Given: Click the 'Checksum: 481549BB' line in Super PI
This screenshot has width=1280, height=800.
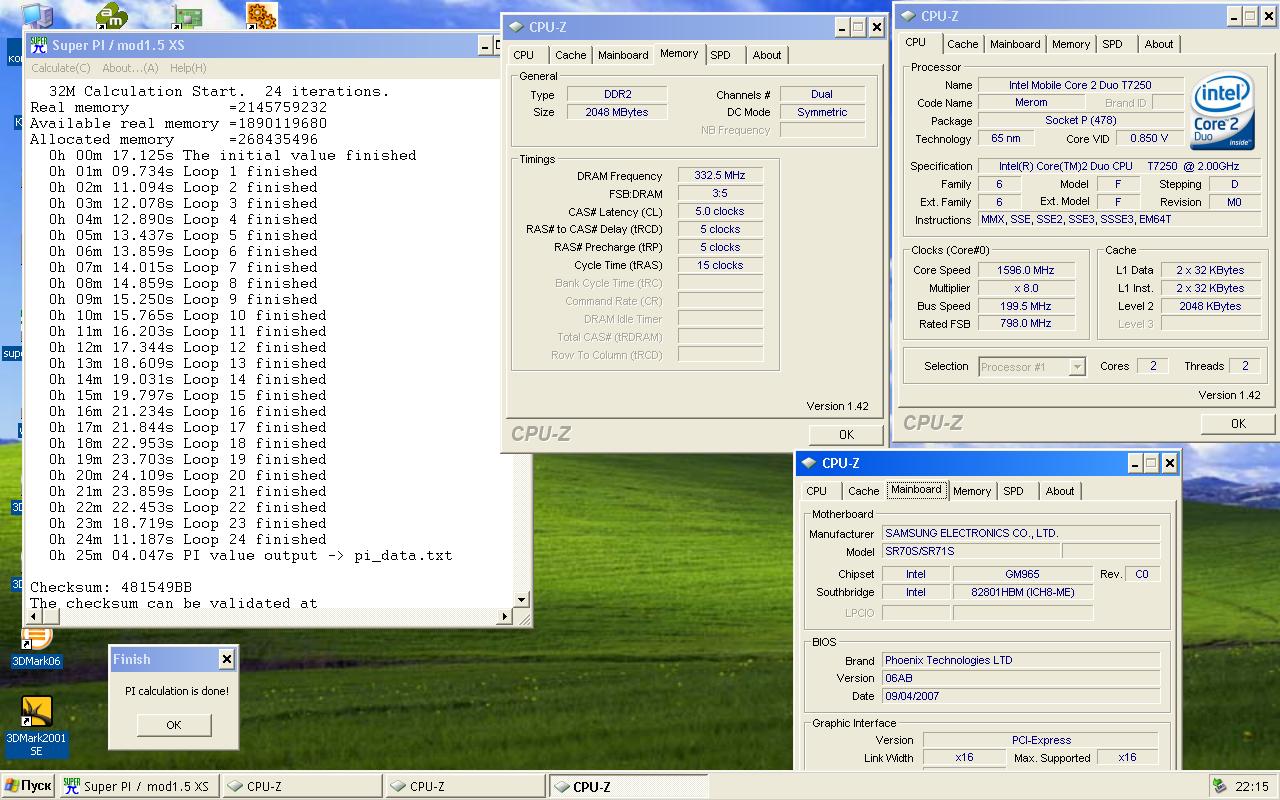Looking at the screenshot, I should tap(111, 587).
